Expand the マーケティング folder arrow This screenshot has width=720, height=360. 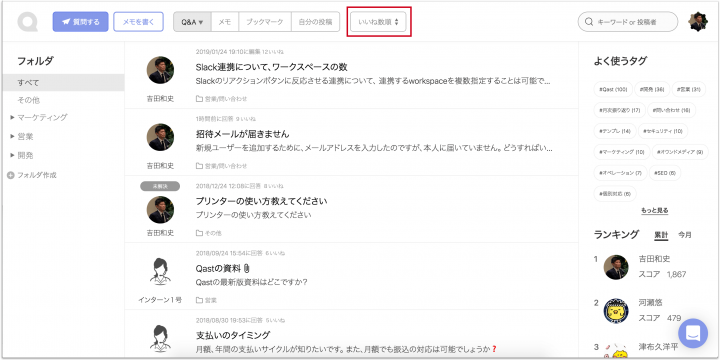click(x=12, y=118)
